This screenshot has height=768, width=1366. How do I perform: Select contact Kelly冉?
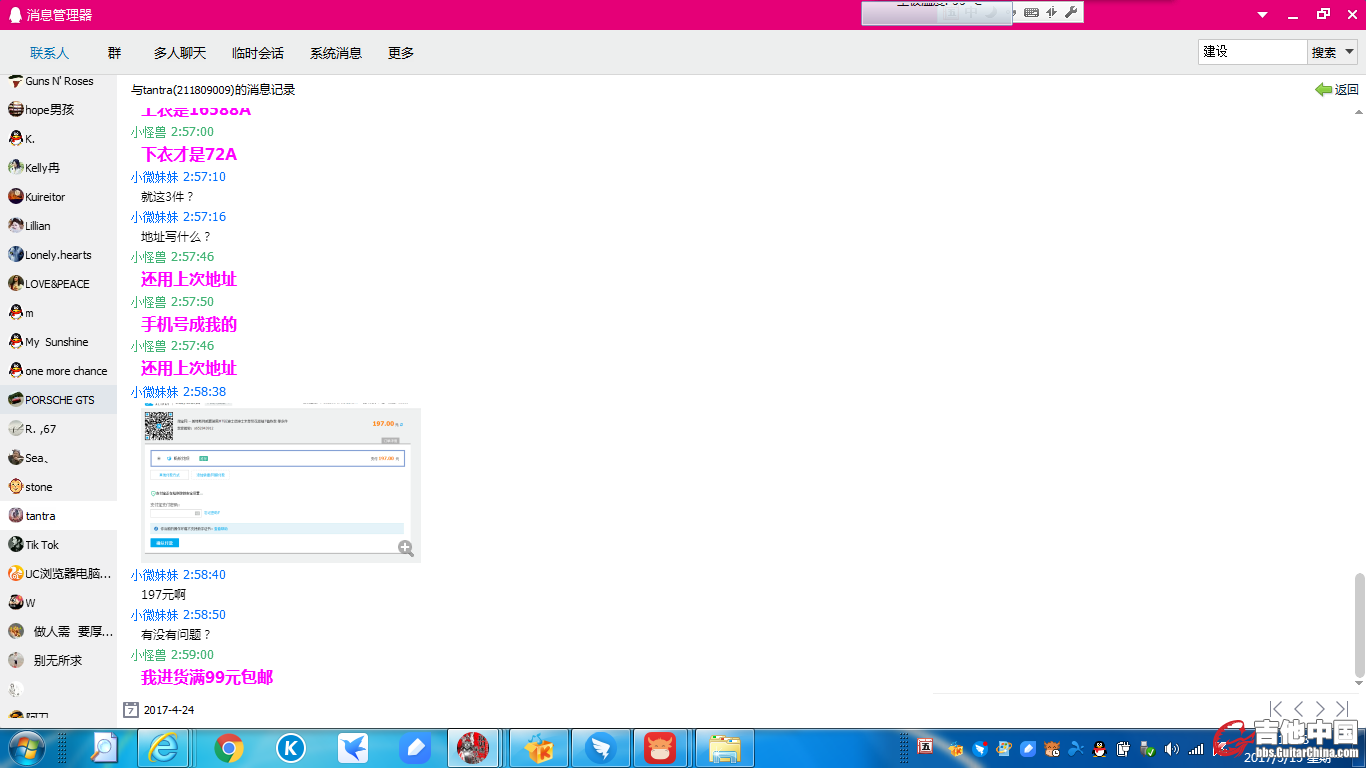coord(58,168)
